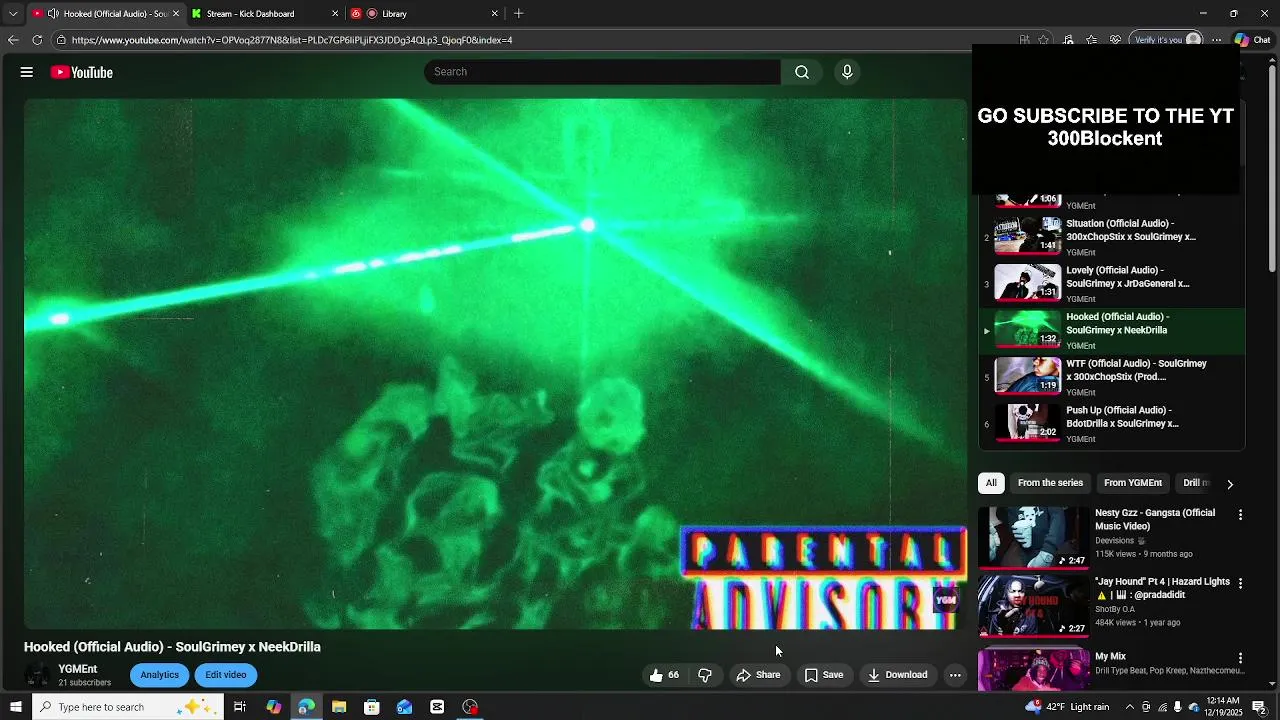View site information lock icon

pyautogui.click(x=61, y=40)
